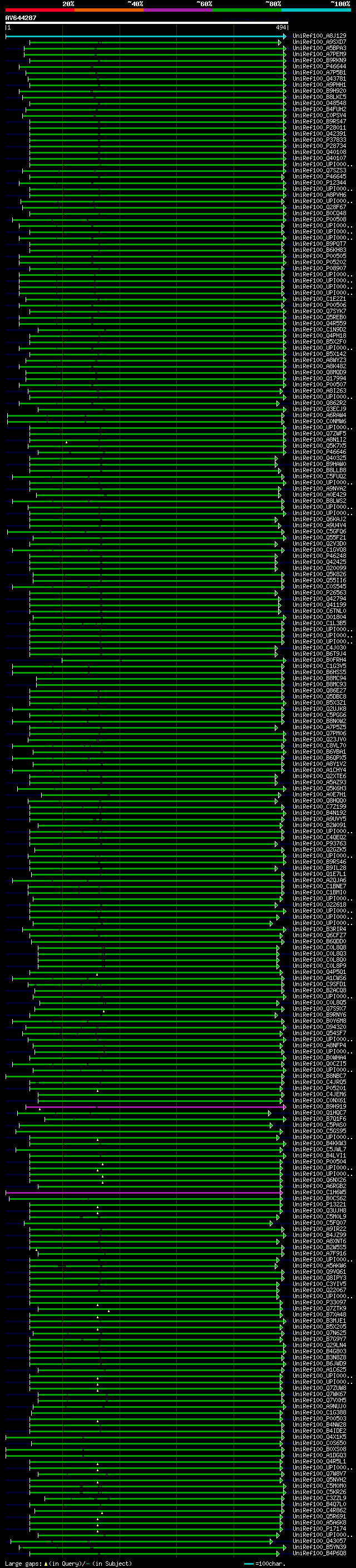Click the UniRef100_A9PHH1 entry
Screen dimensions: 356x1568
pos(319,85)
